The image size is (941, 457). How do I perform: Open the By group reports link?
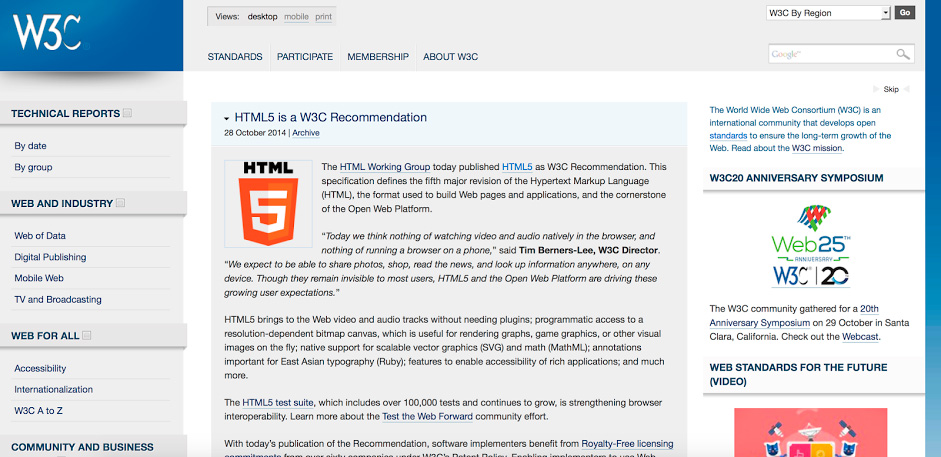pos(33,167)
